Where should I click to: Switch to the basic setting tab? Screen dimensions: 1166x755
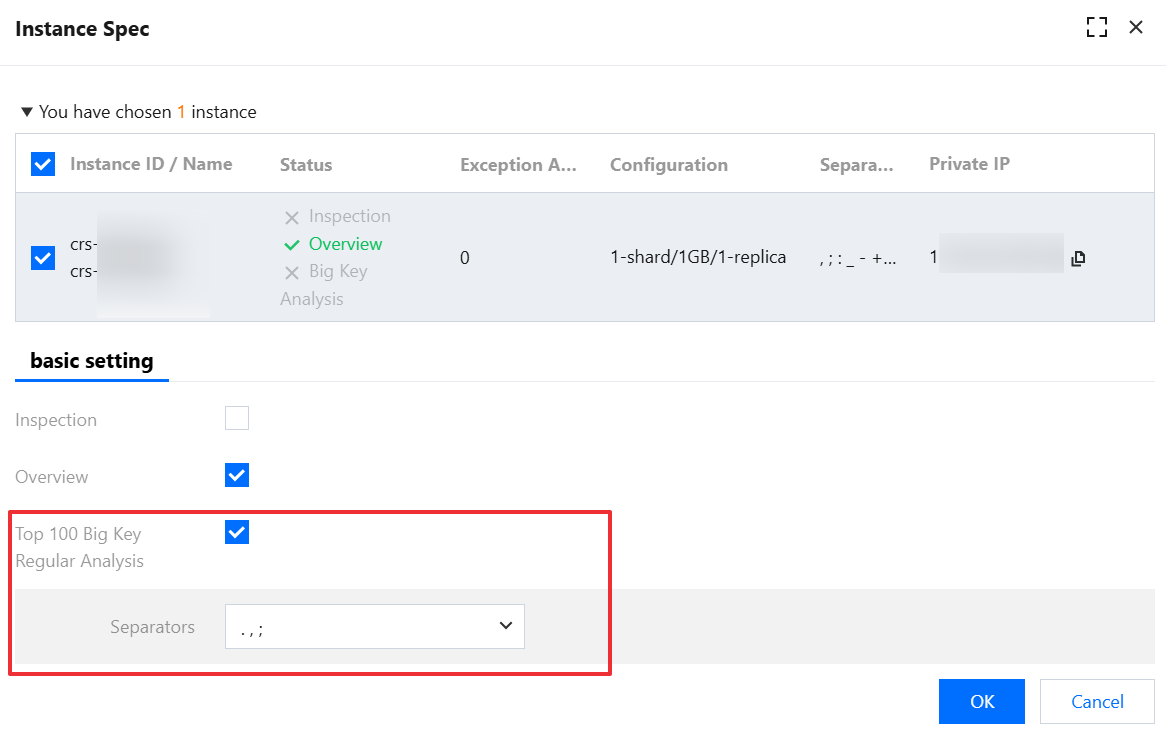(x=92, y=361)
